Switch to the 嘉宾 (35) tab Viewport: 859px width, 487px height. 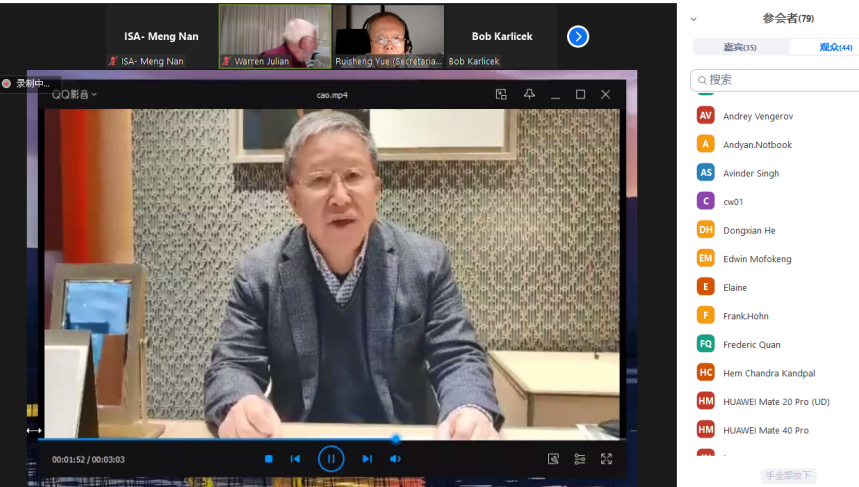click(x=740, y=47)
